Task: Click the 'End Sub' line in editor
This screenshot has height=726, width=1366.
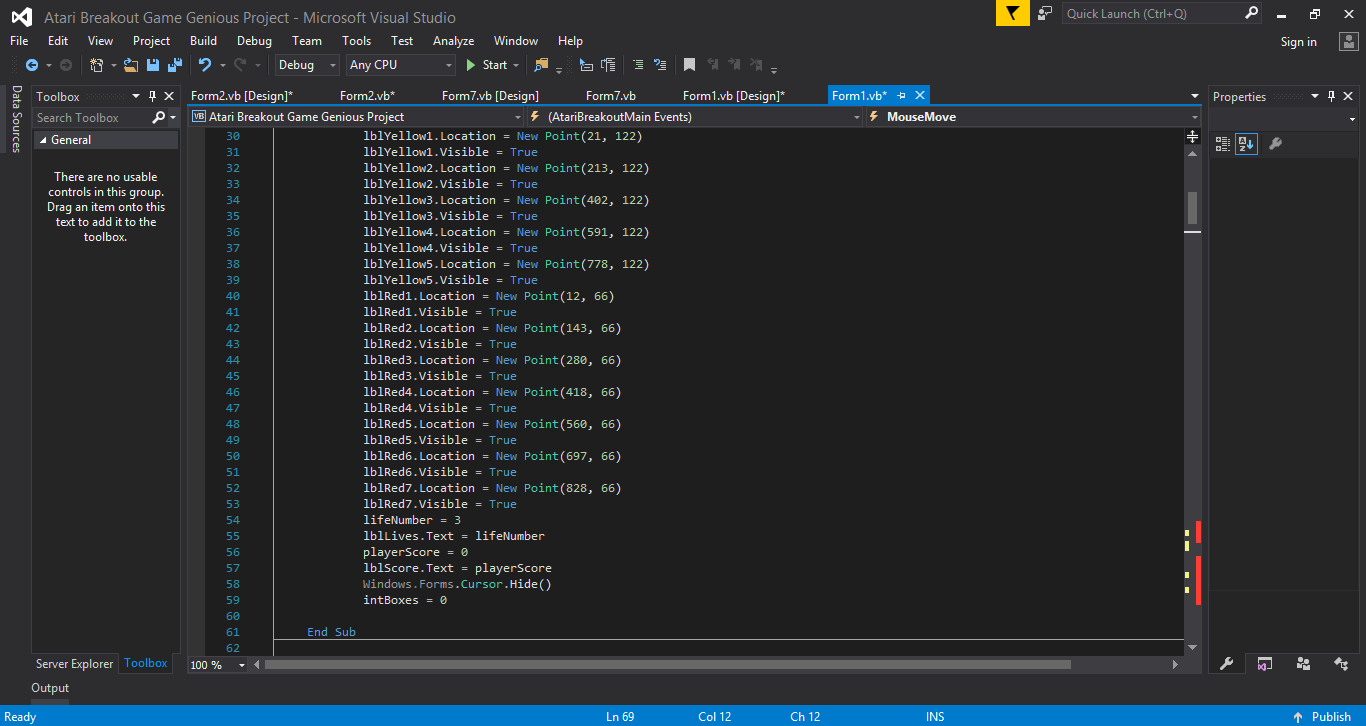Action: (x=331, y=632)
